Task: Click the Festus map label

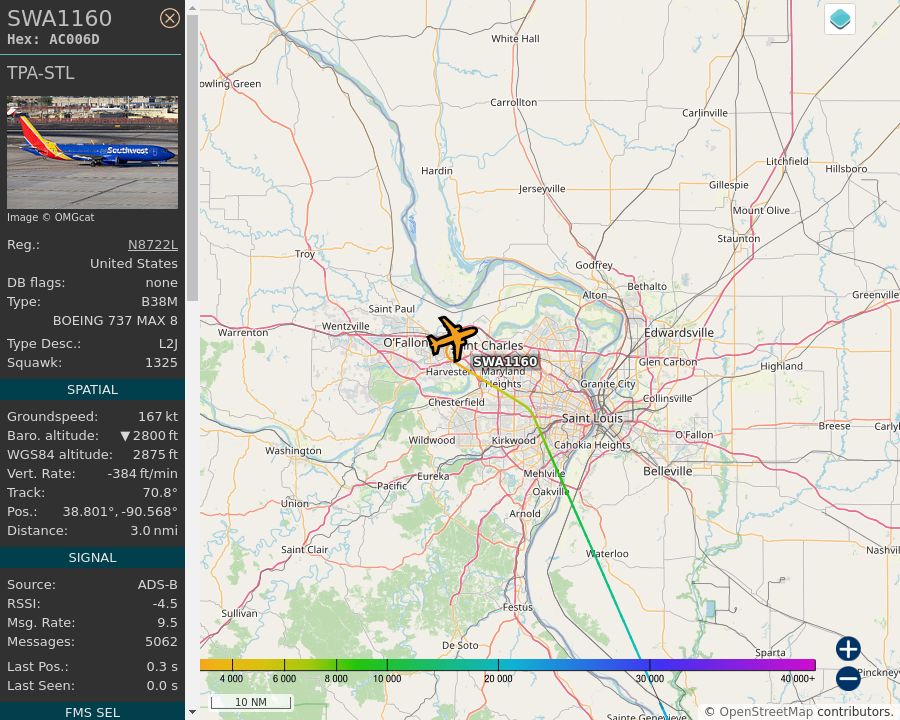Action: (x=518, y=607)
